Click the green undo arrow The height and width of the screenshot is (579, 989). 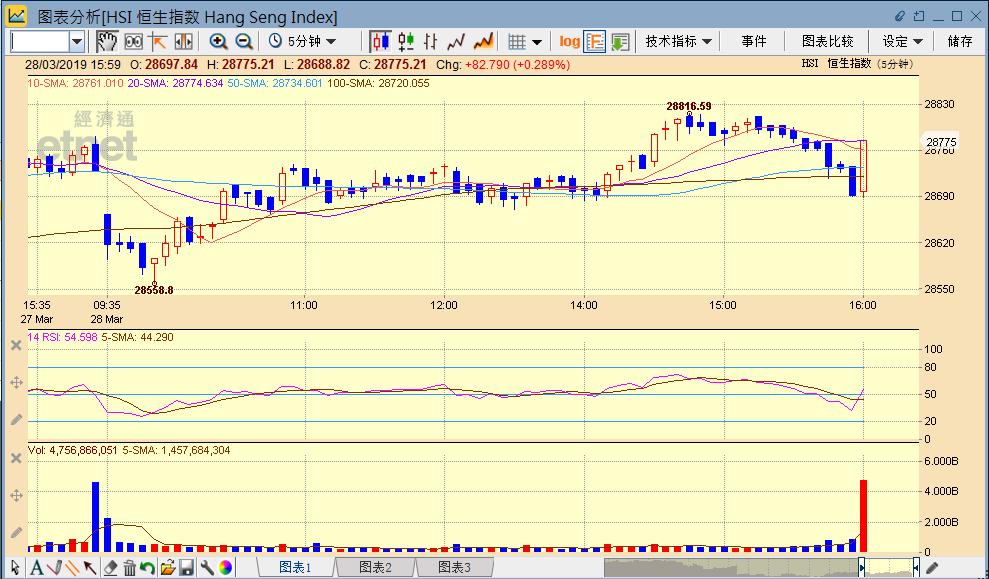click(x=148, y=567)
